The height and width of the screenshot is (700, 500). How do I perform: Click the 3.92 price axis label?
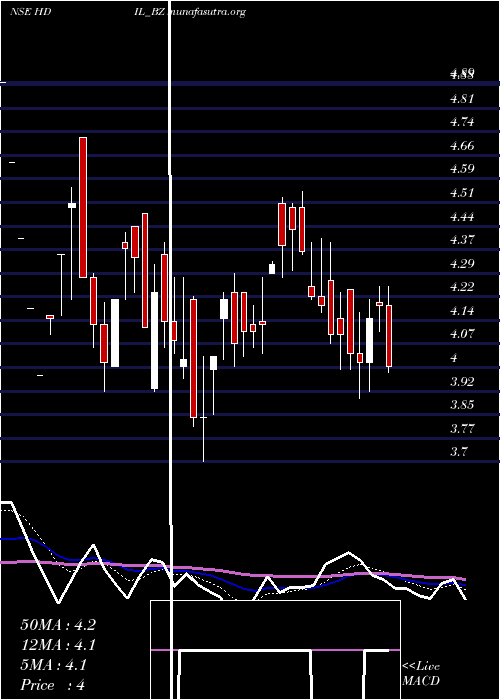coord(462,382)
